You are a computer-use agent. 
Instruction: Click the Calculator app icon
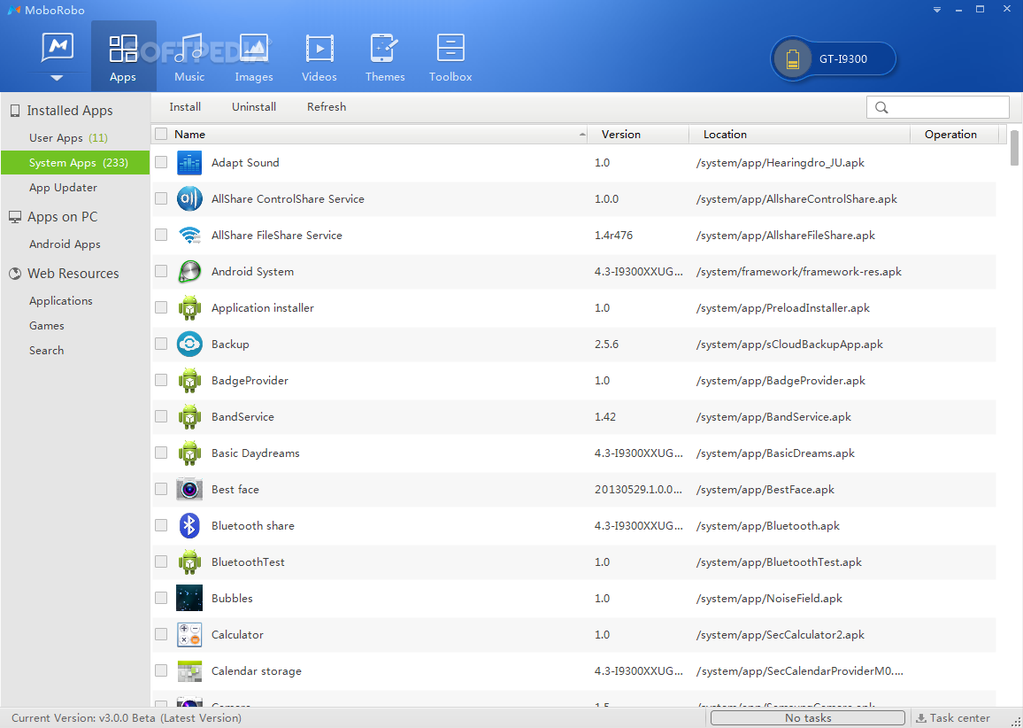point(189,634)
